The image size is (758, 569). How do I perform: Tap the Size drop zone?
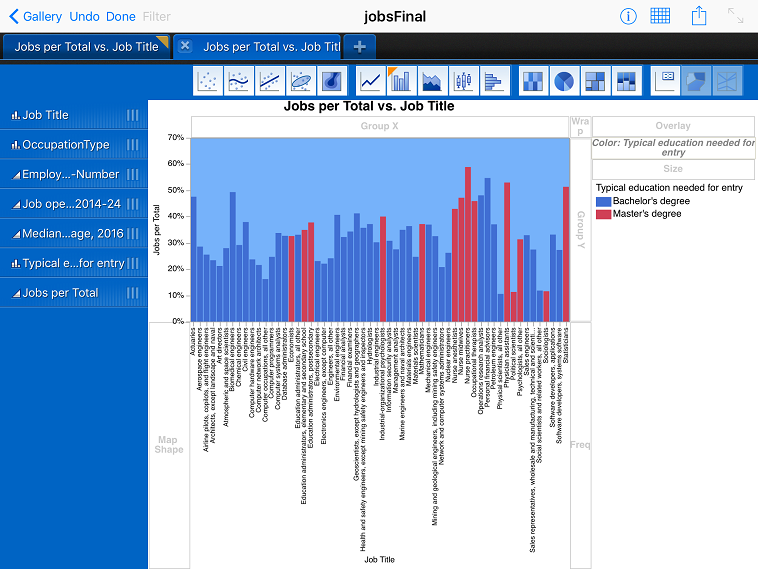click(x=673, y=169)
